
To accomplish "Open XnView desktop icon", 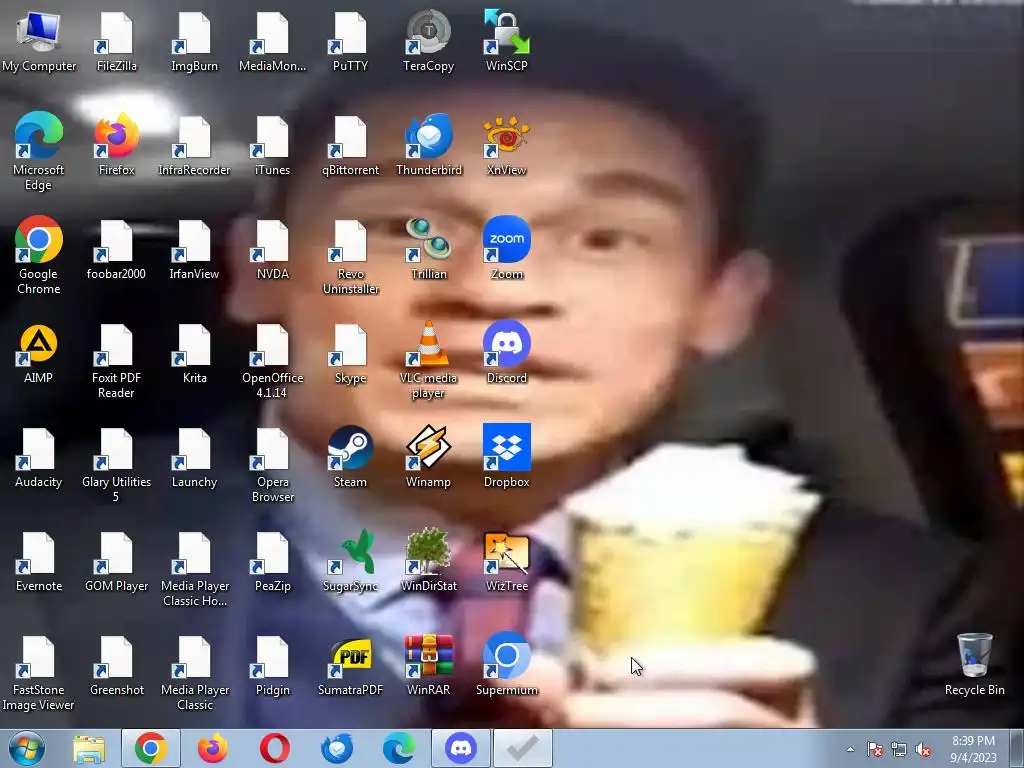I will (506, 145).
